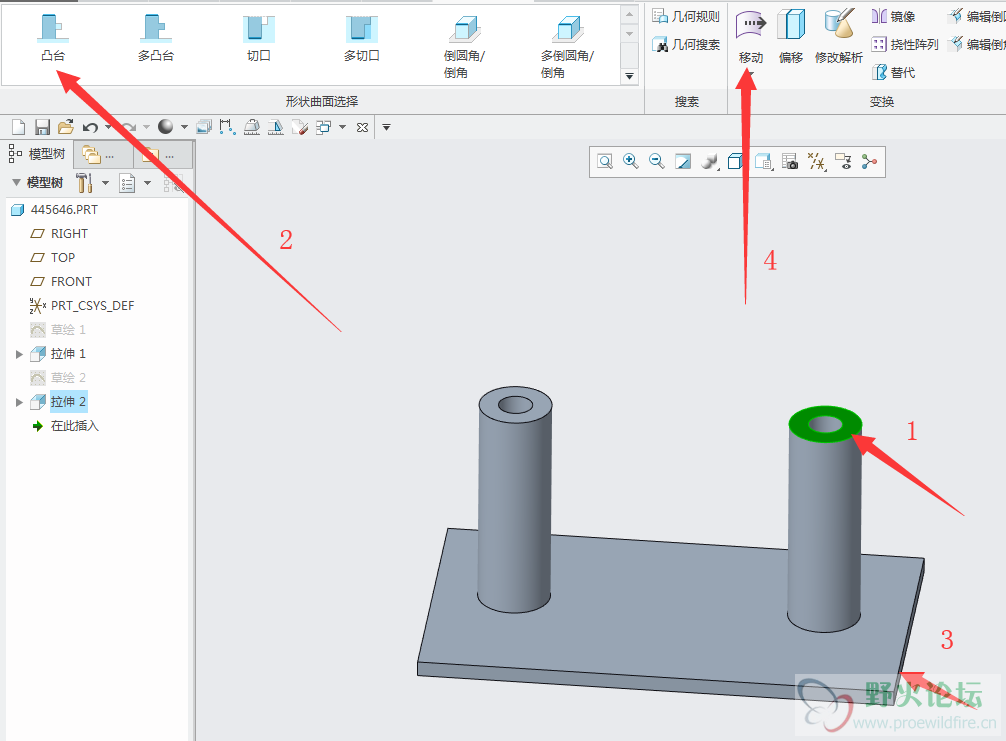Select the FRONT datum plane

(x=61, y=282)
